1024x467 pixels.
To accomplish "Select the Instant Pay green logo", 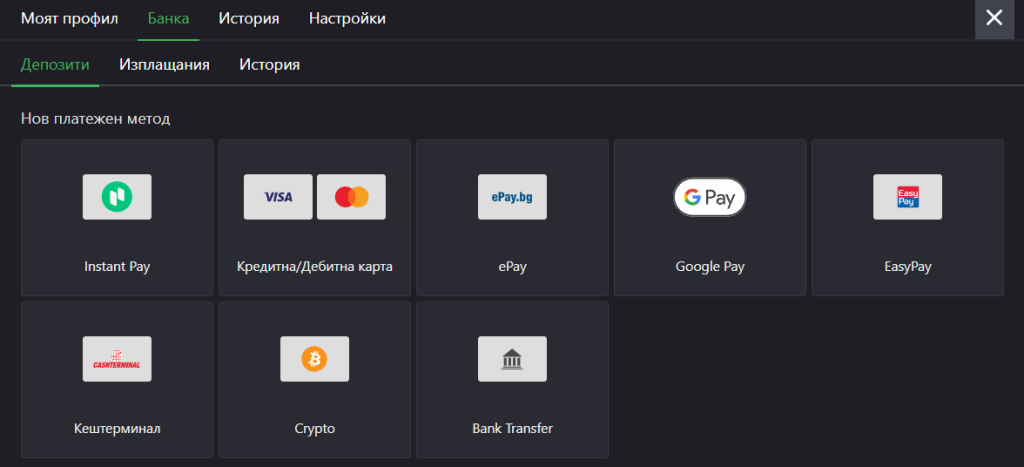I will click(x=117, y=197).
